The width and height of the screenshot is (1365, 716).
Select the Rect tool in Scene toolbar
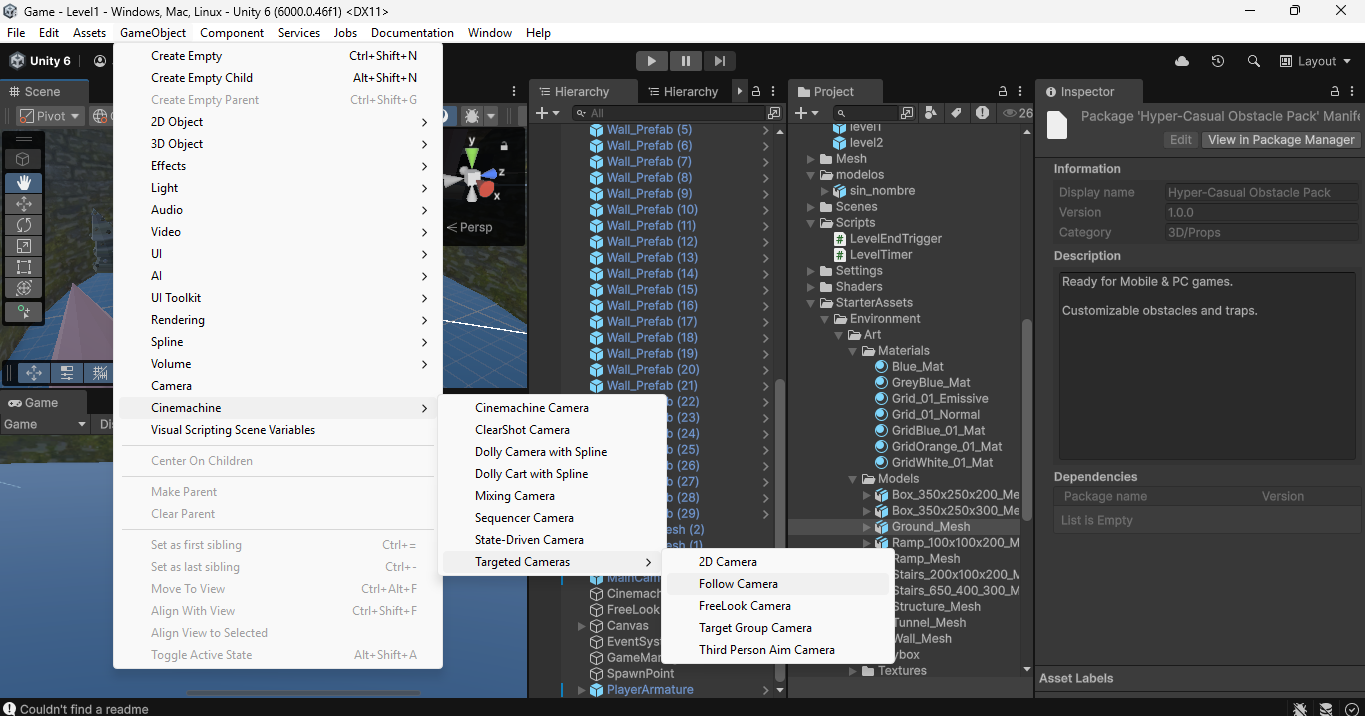(23, 267)
